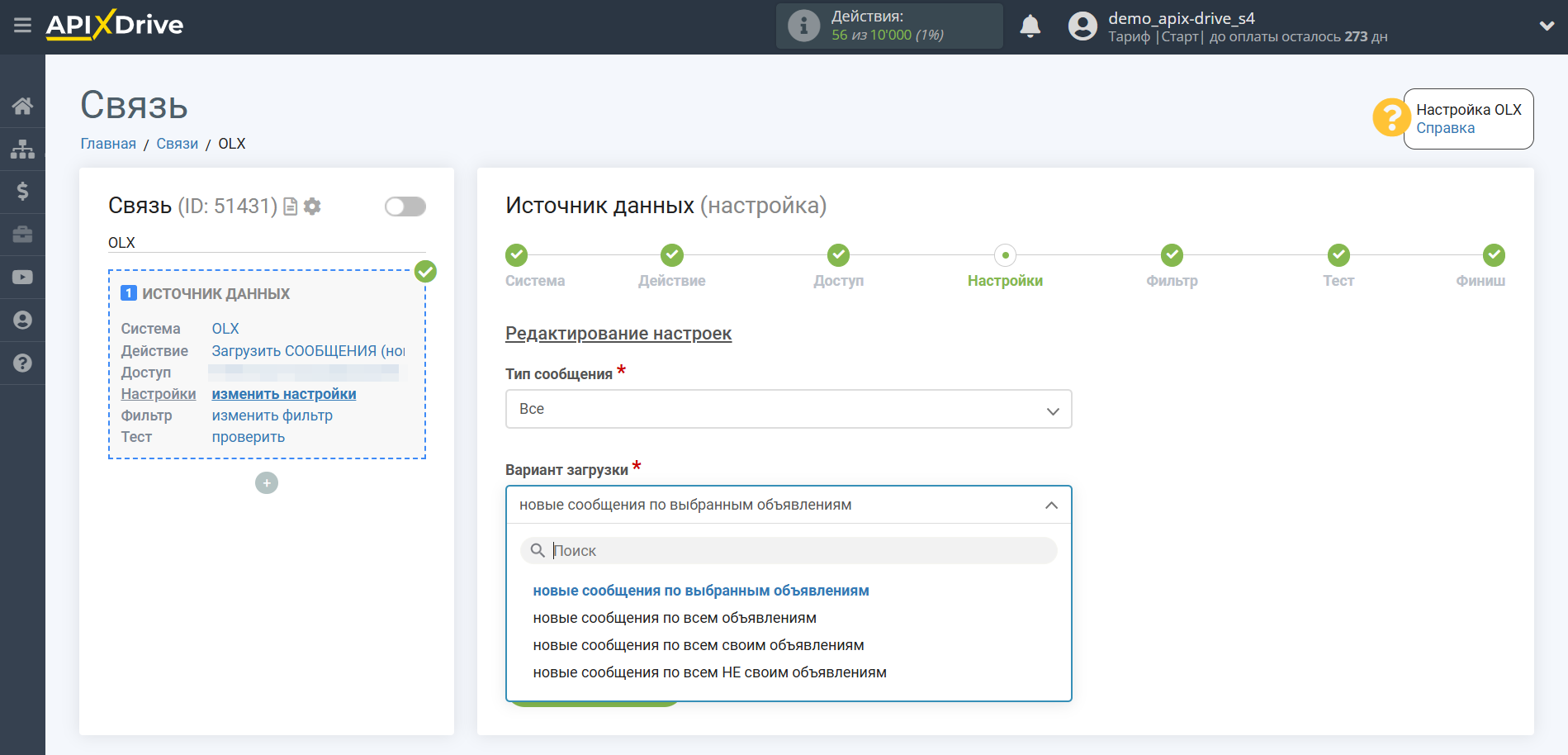Go to Доступ step
This screenshot has width=1568, height=755.
(839, 281)
